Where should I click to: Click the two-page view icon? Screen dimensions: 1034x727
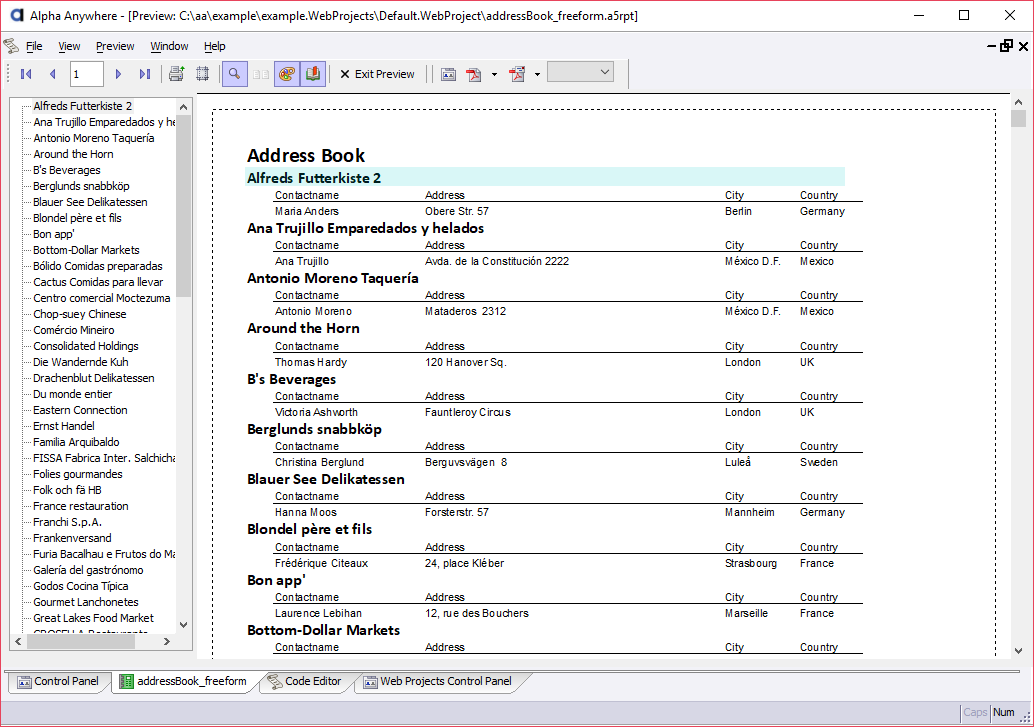[261, 74]
